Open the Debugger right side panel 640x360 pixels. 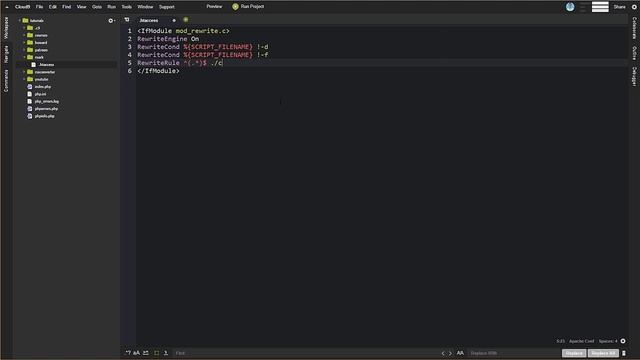point(634,76)
